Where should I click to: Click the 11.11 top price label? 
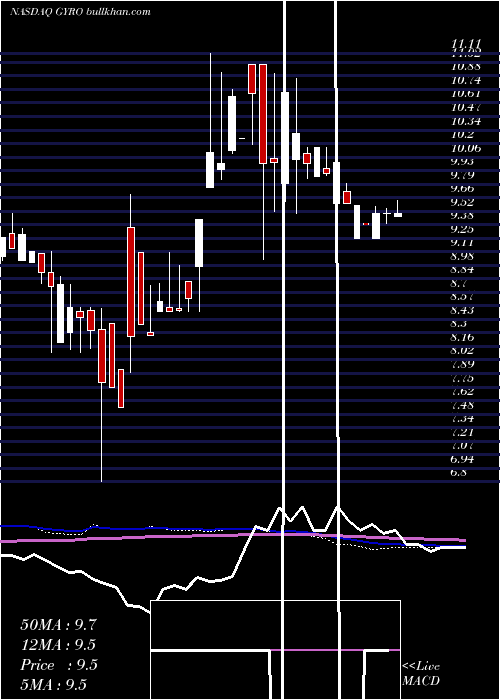click(466, 45)
